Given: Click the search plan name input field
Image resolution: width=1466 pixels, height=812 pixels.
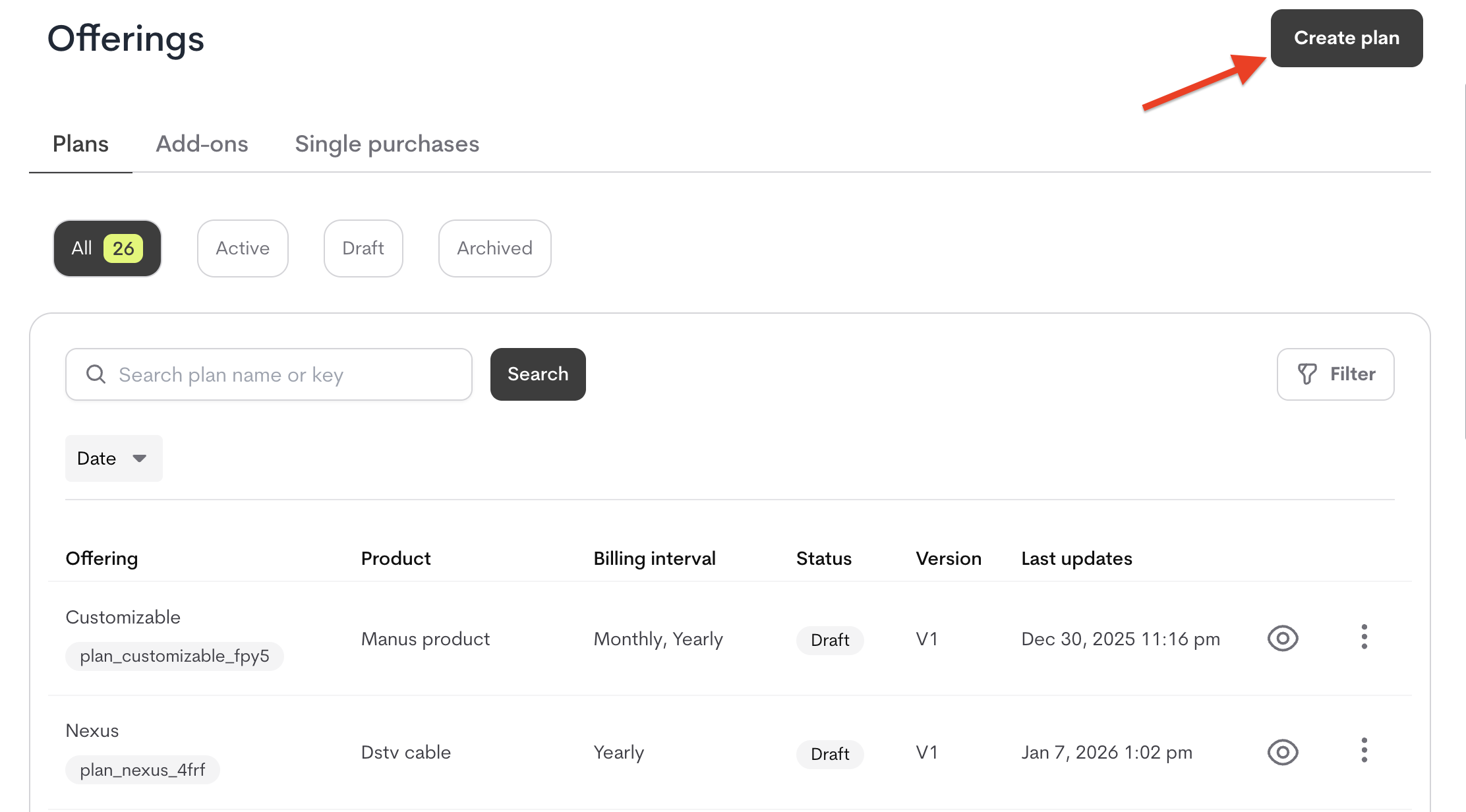Looking at the screenshot, I should pyautogui.click(x=283, y=374).
